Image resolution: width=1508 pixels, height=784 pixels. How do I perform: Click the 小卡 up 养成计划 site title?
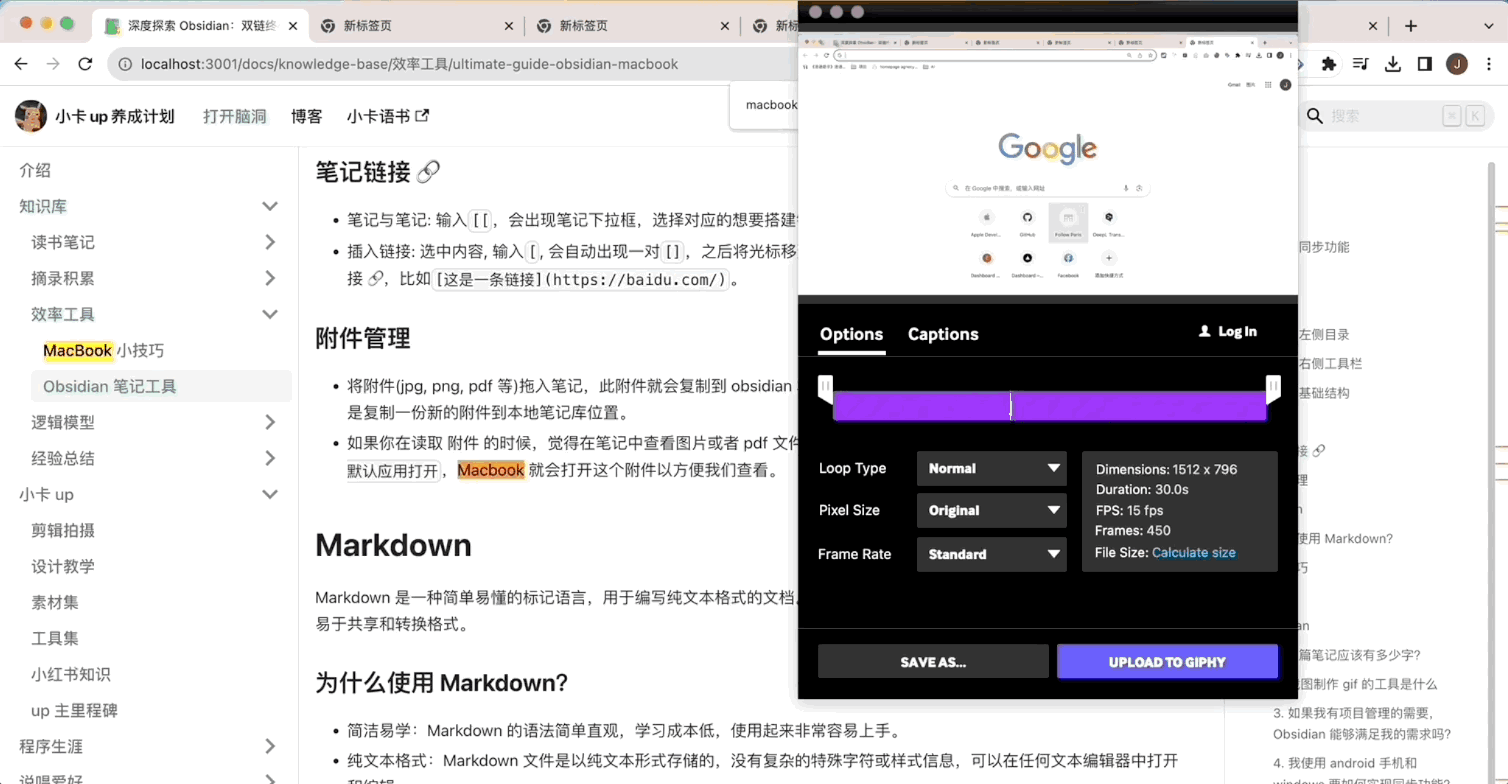point(115,116)
